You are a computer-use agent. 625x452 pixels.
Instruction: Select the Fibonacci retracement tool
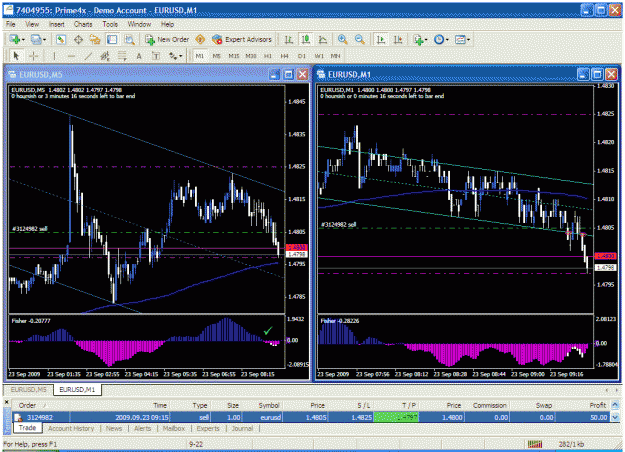click(x=122, y=56)
